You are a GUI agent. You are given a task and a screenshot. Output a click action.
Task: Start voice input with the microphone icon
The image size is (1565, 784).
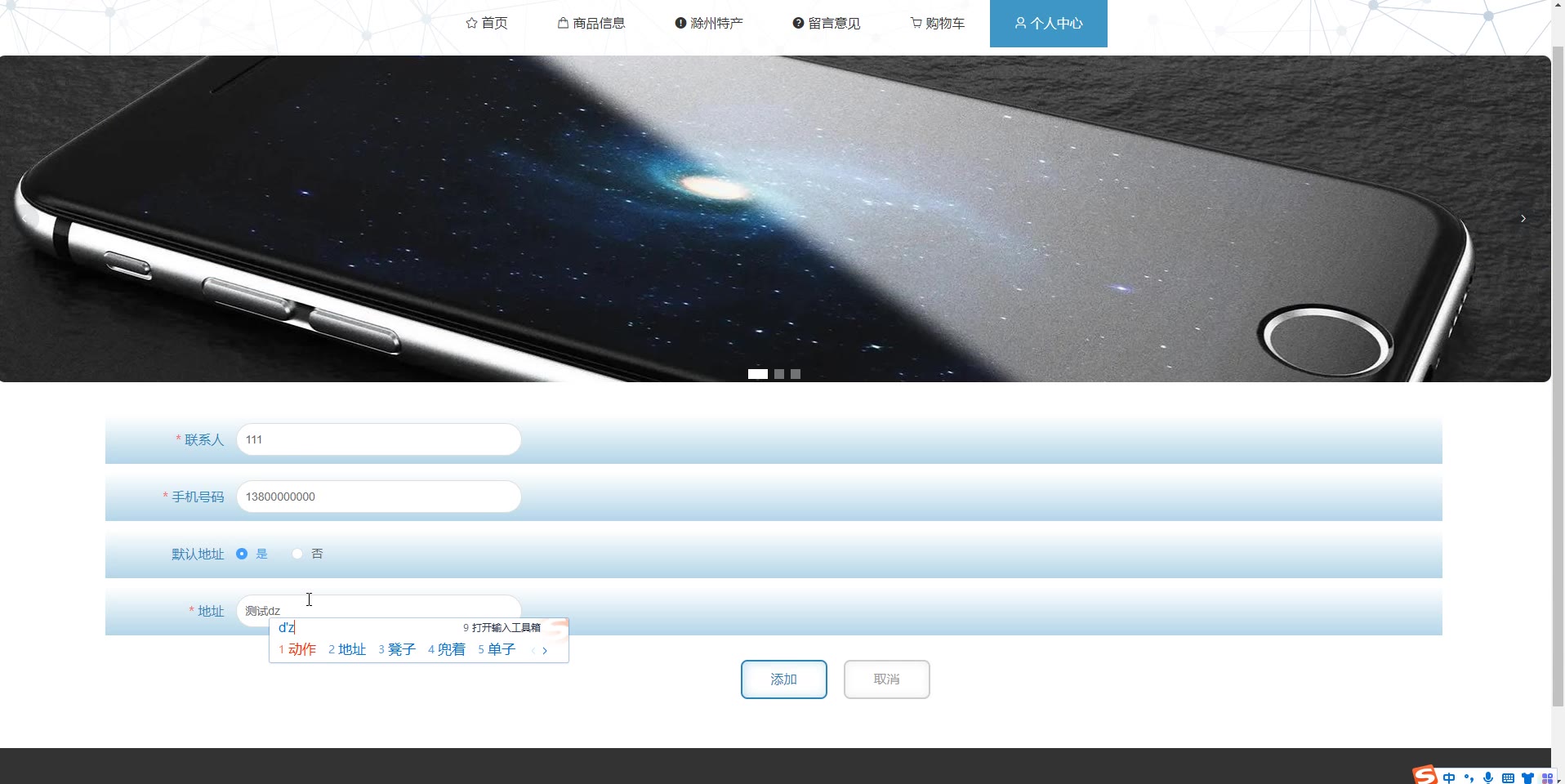point(1488,778)
